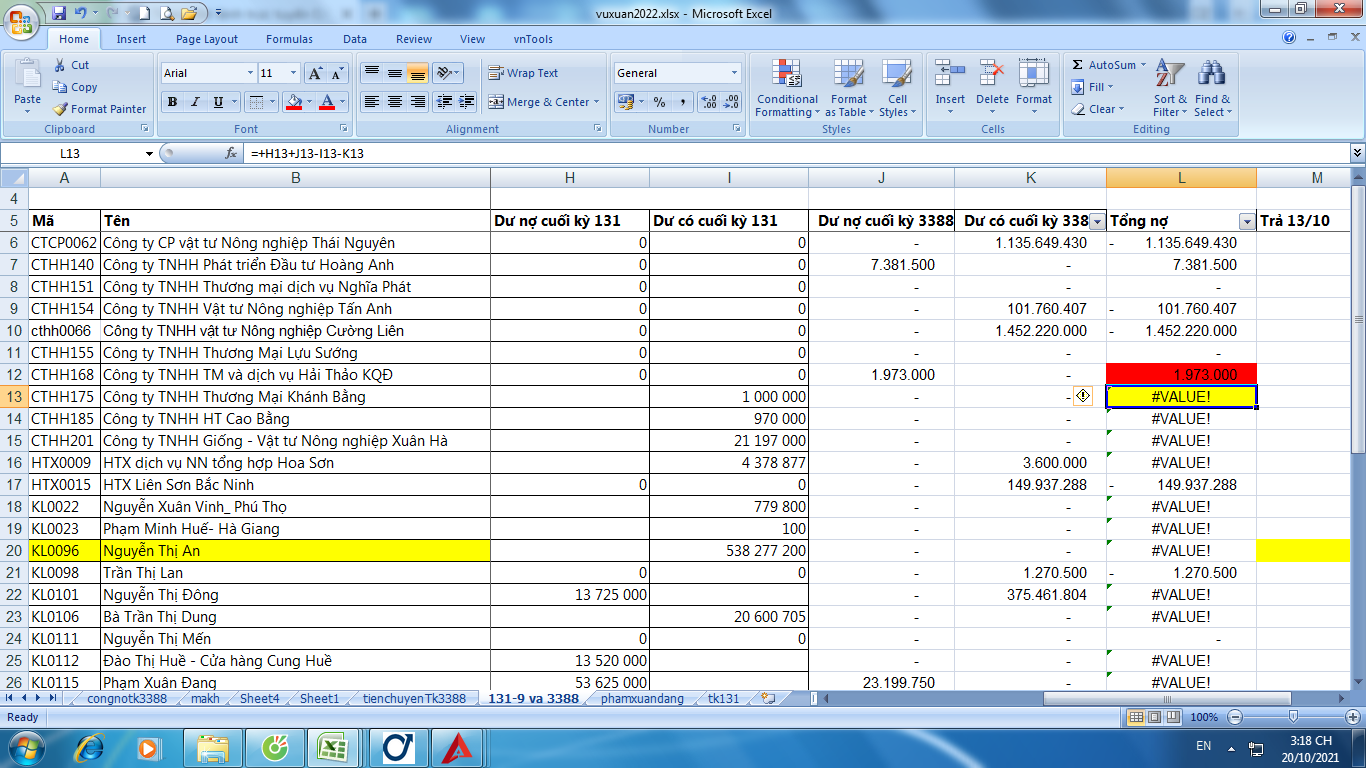Click the Insert Function fx icon
The width and height of the screenshot is (1366, 768).
(x=231, y=154)
